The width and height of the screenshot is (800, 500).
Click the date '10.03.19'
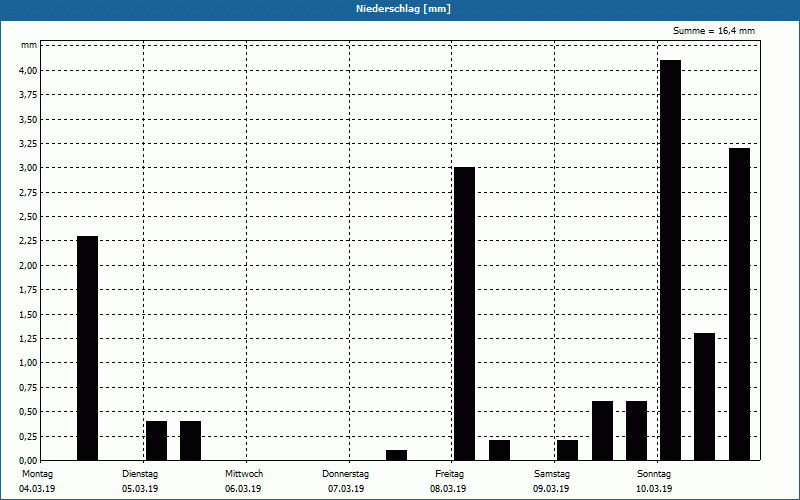[x=654, y=489]
